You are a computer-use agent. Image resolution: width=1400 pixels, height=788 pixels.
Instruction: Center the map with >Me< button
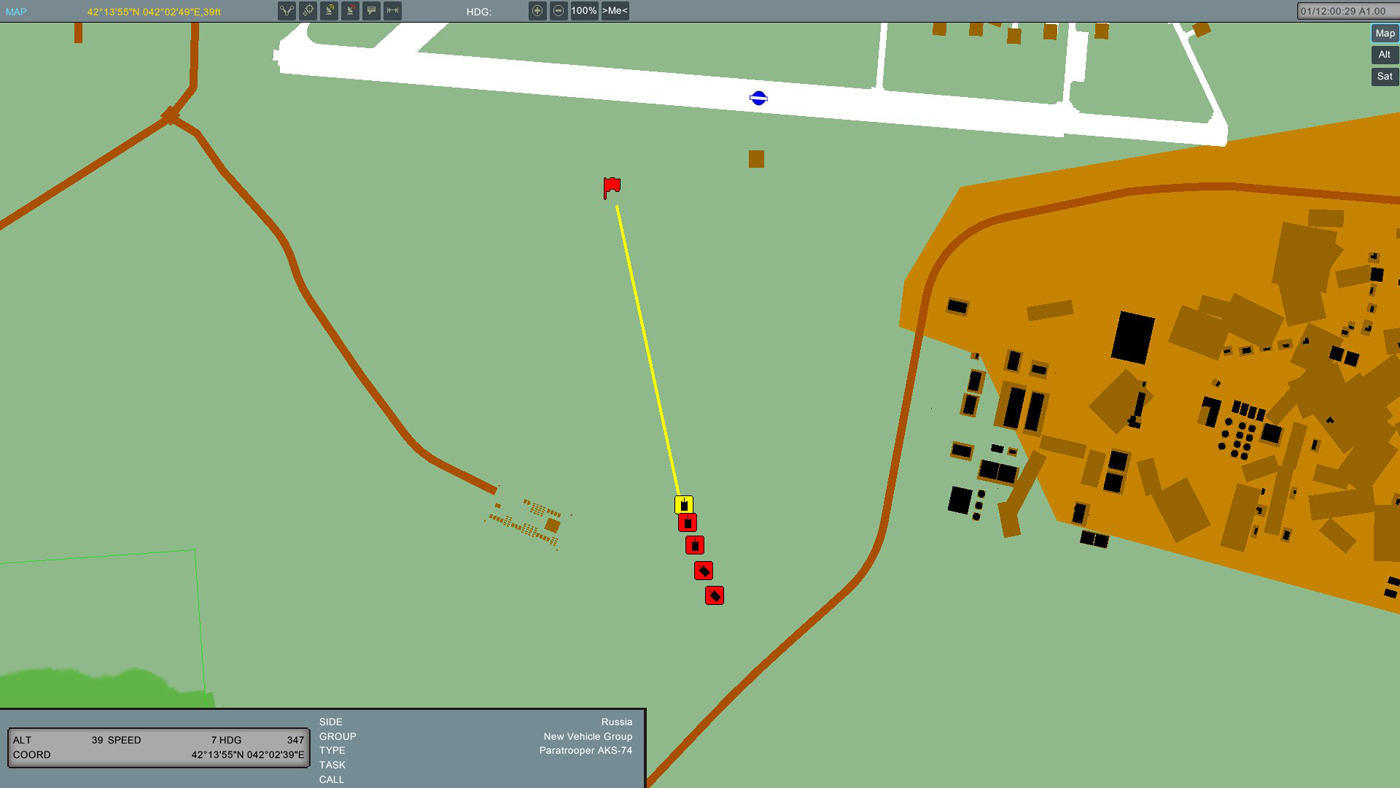615,11
